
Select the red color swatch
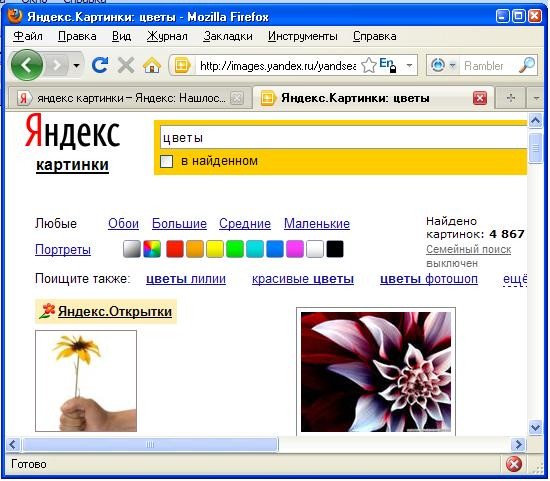pyautogui.click(x=175, y=249)
